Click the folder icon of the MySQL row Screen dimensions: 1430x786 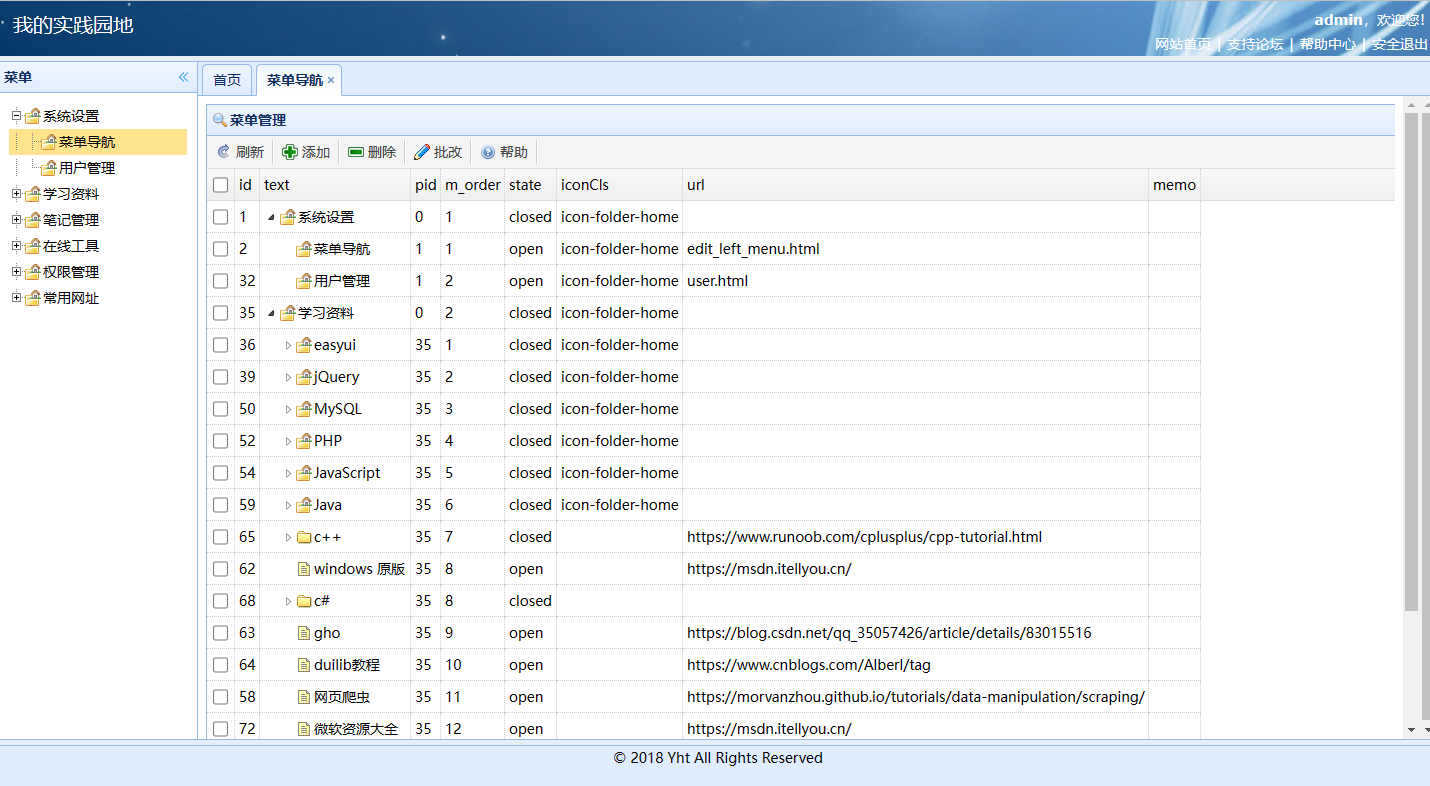[x=304, y=409]
